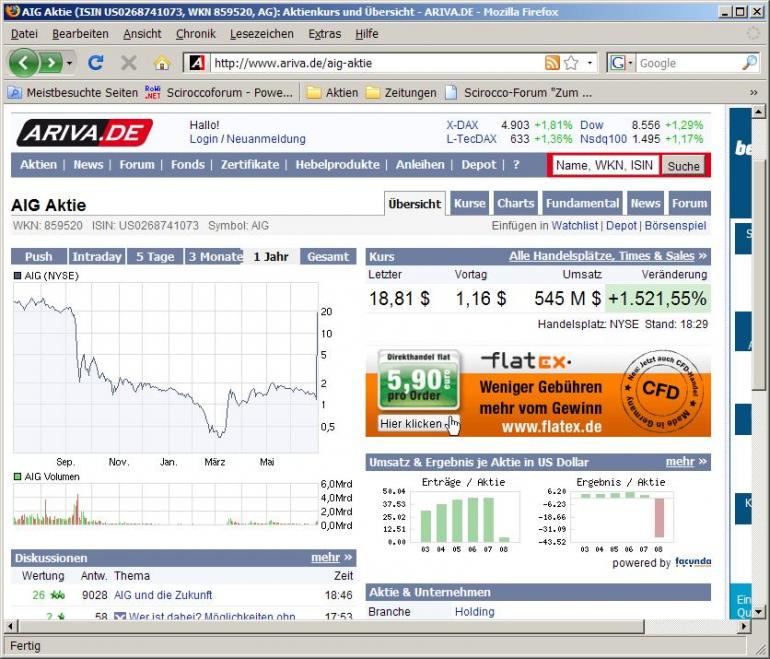Follow the Holding branch link
Viewport: 770px width, 659px height.
point(474,611)
